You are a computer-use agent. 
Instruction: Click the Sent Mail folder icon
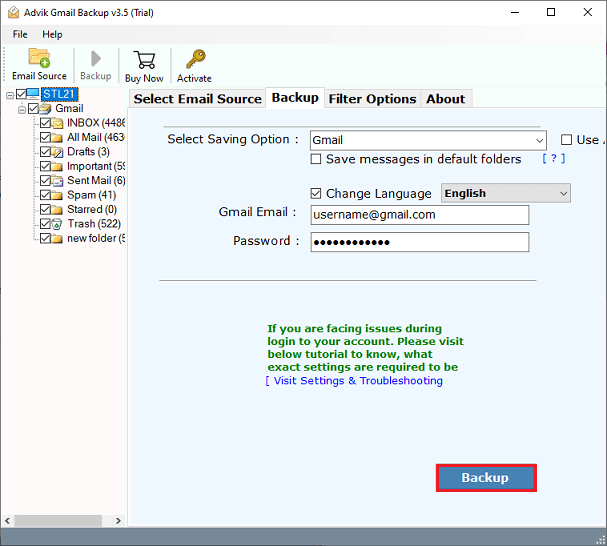(57, 181)
